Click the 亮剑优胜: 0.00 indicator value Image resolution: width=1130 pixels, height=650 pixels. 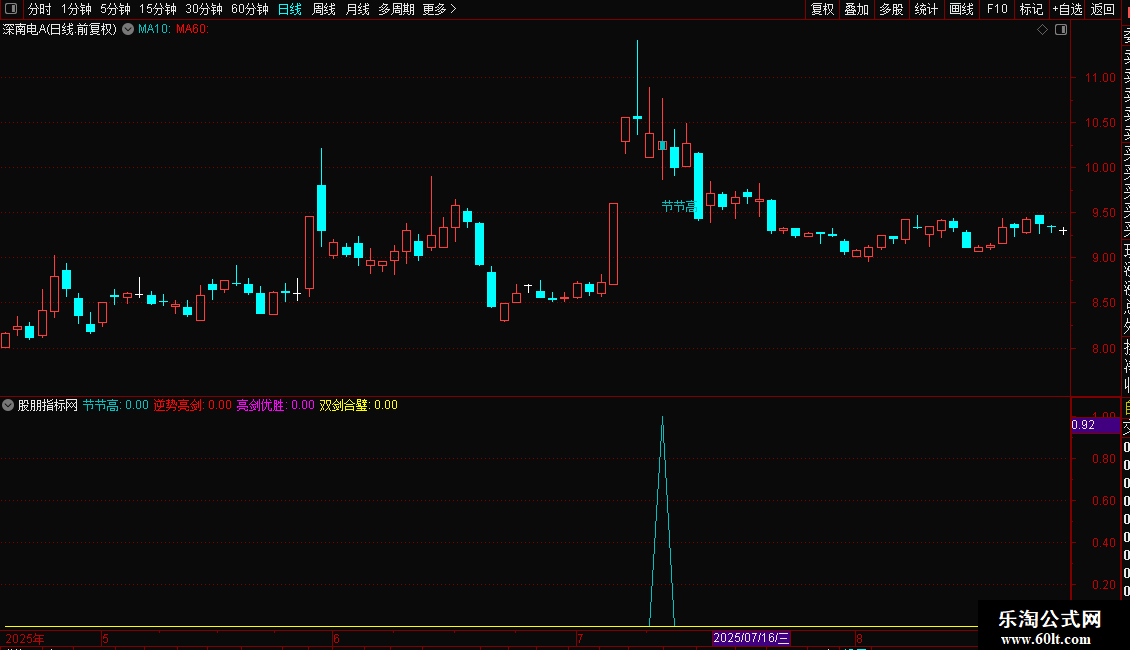click(275, 405)
